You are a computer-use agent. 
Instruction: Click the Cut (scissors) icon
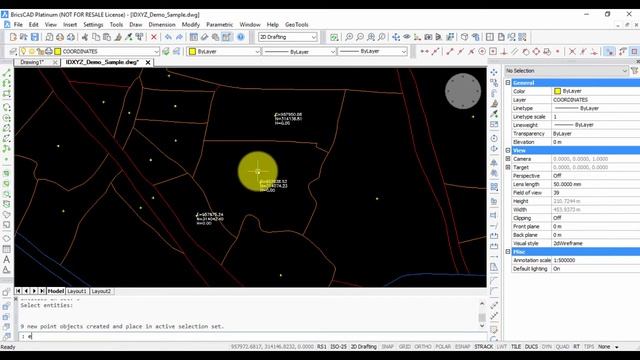click(x=85, y=37)
